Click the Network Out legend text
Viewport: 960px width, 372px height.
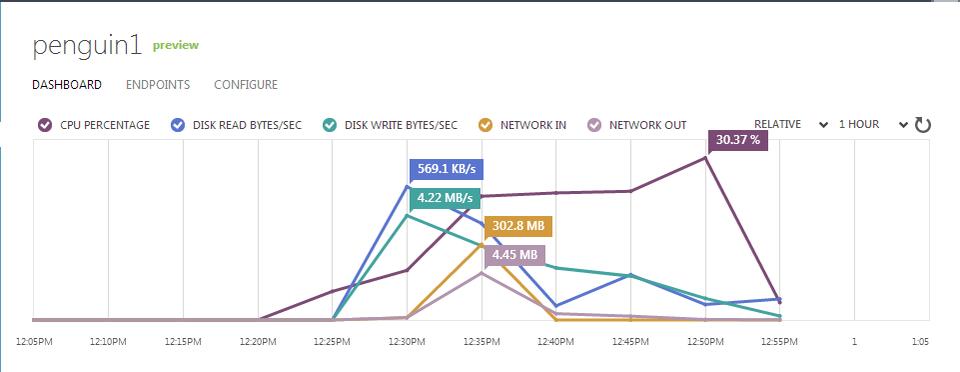648,125
